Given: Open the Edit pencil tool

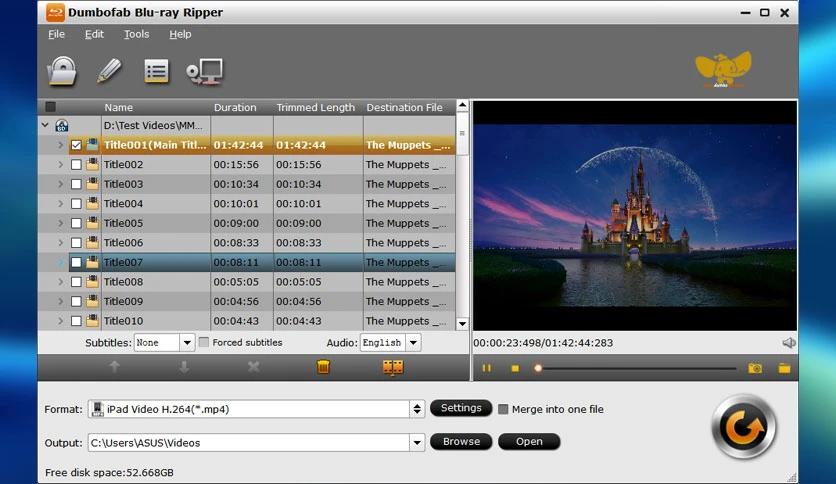Looking at the screenshot, I should click(x=108, y=71).
